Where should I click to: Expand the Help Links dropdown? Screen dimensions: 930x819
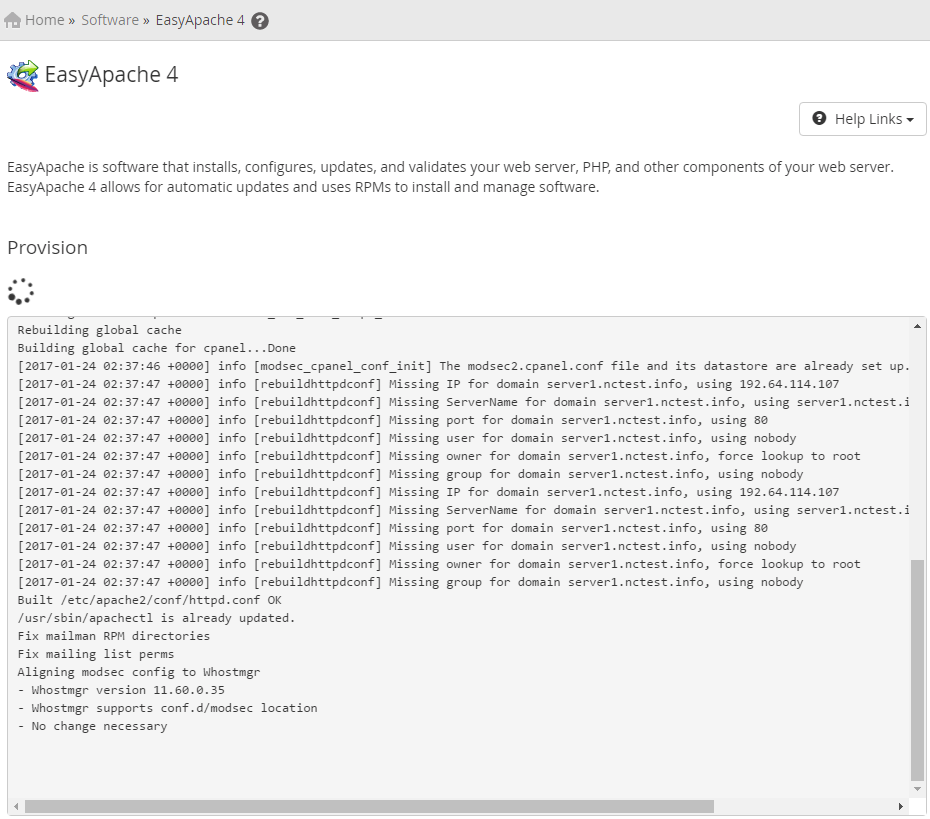click(862, 119)
